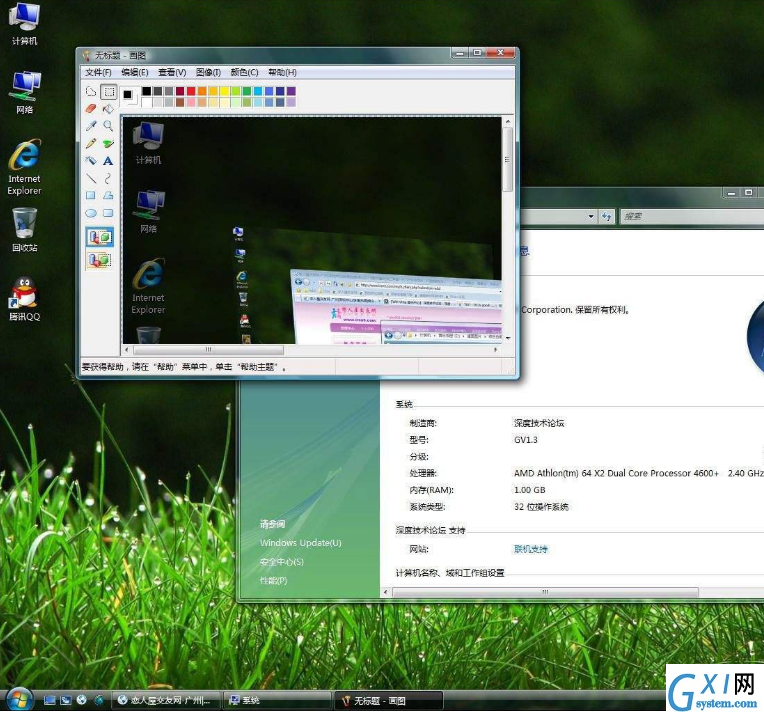Choose the Eraser tool in Paint
The height and width of the screenshot is (712, 764).
click(x=91, y=109)
